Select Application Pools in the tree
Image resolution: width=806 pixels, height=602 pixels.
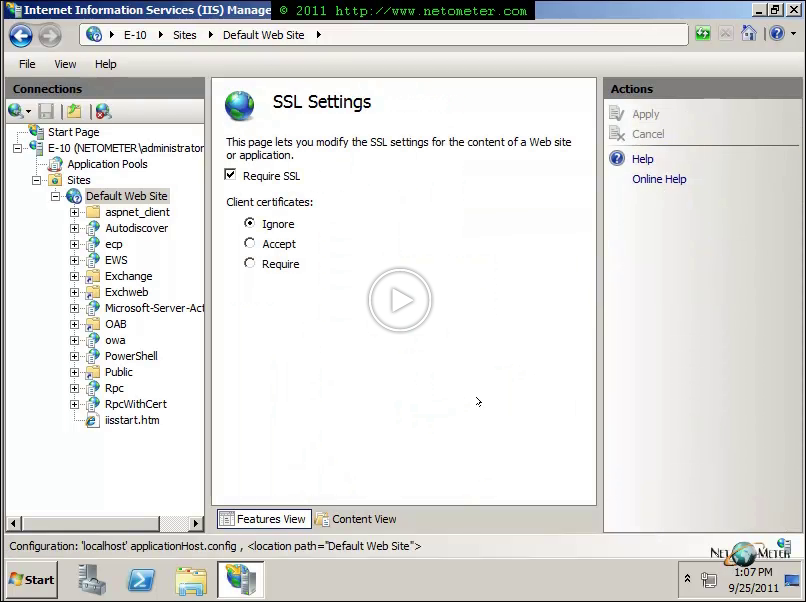click(107, 164)
